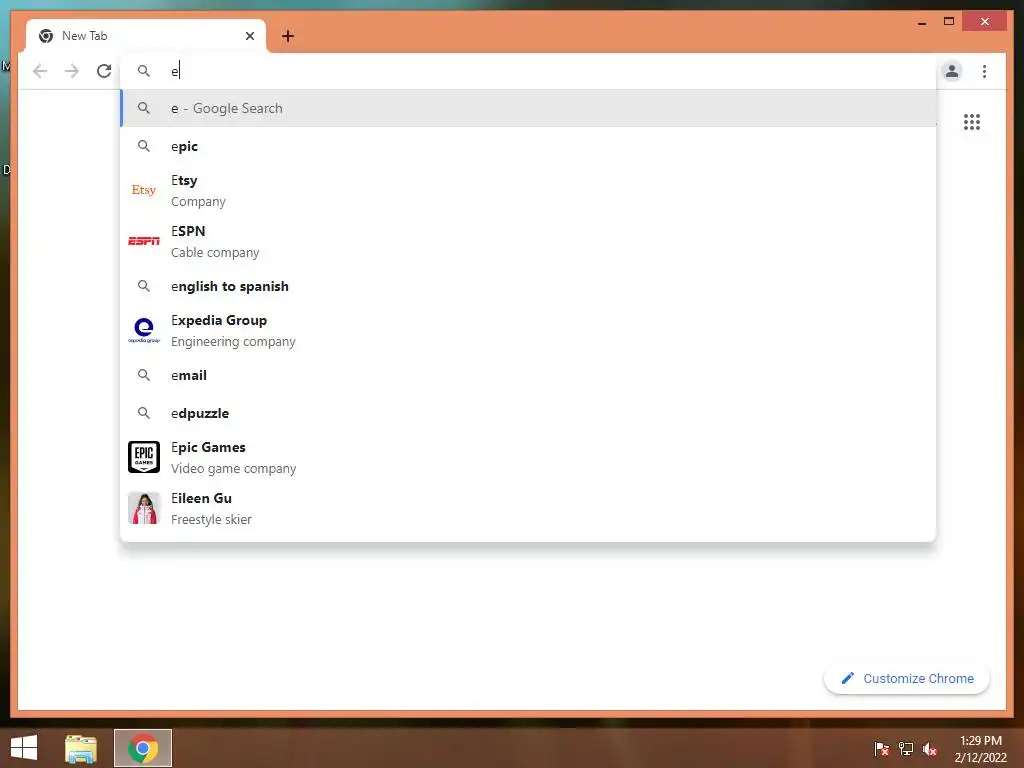Pick the Etsy Company suggestion
Viewport: 1024px width, 768px height.
coord(528,190)
